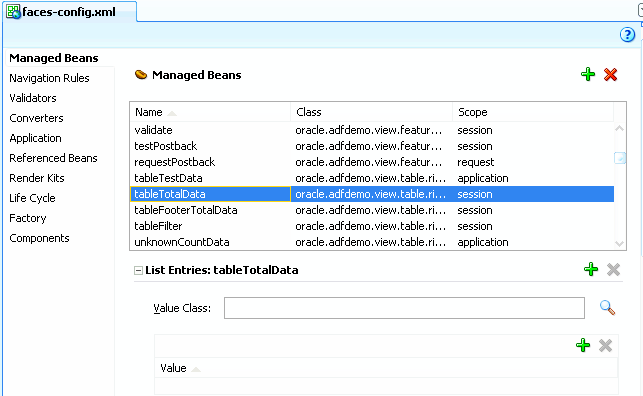The image size is (643, 396).
Task: Open Navigation Rules section
Action: [49, 78]
